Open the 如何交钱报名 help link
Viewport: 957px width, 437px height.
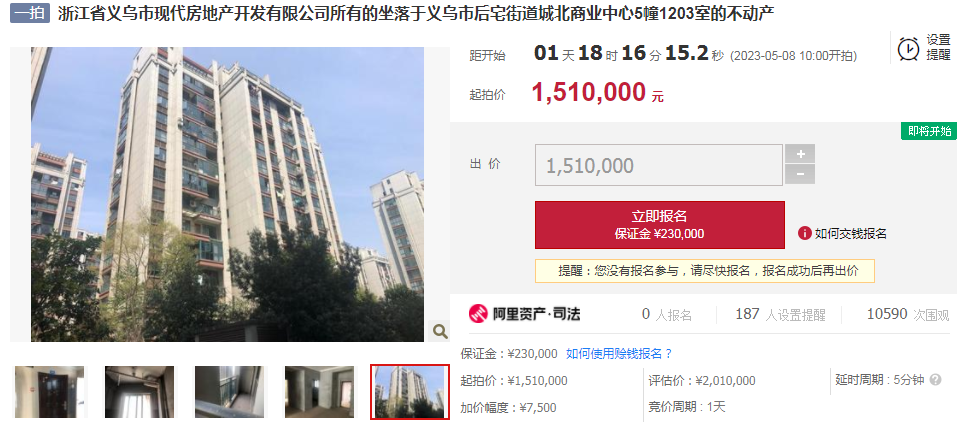pos(850,233)
